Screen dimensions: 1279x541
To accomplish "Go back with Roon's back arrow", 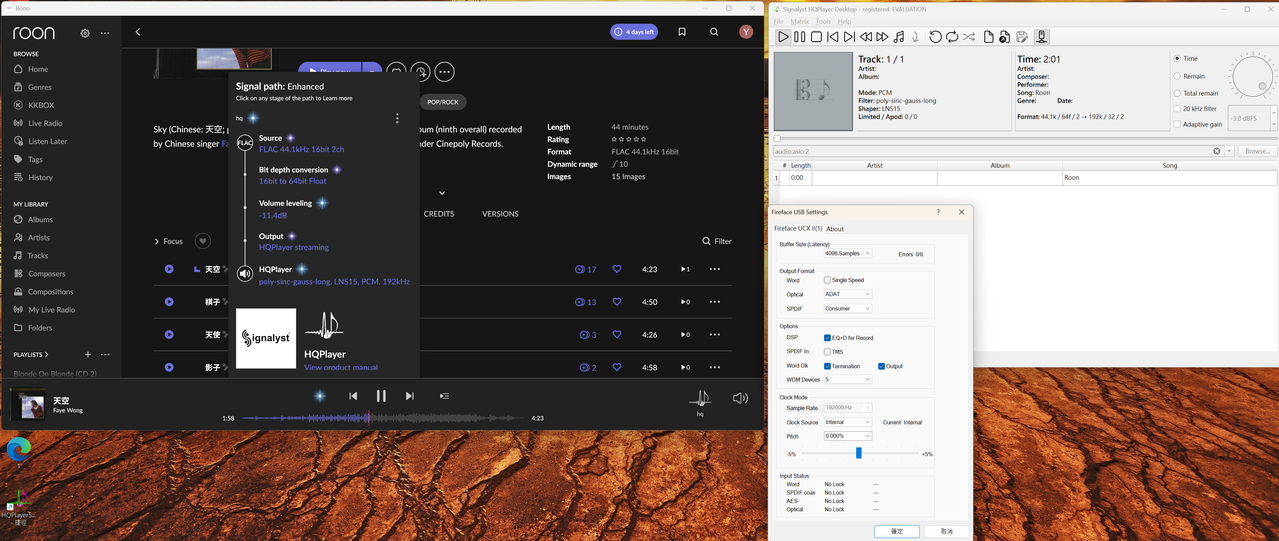I will 138,32.
